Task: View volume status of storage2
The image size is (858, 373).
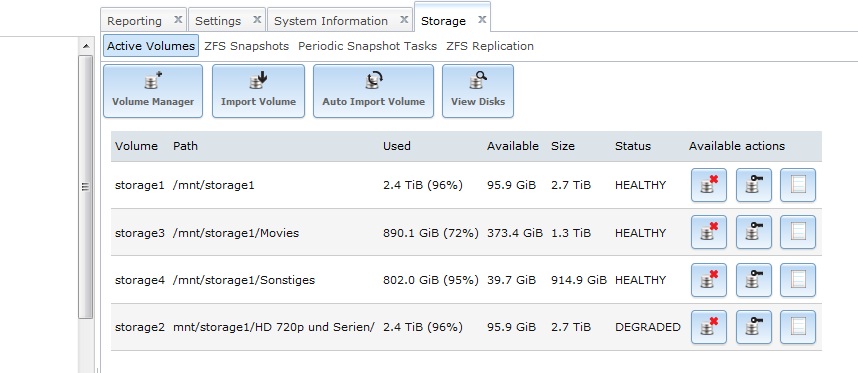Action: click(798, 327)
